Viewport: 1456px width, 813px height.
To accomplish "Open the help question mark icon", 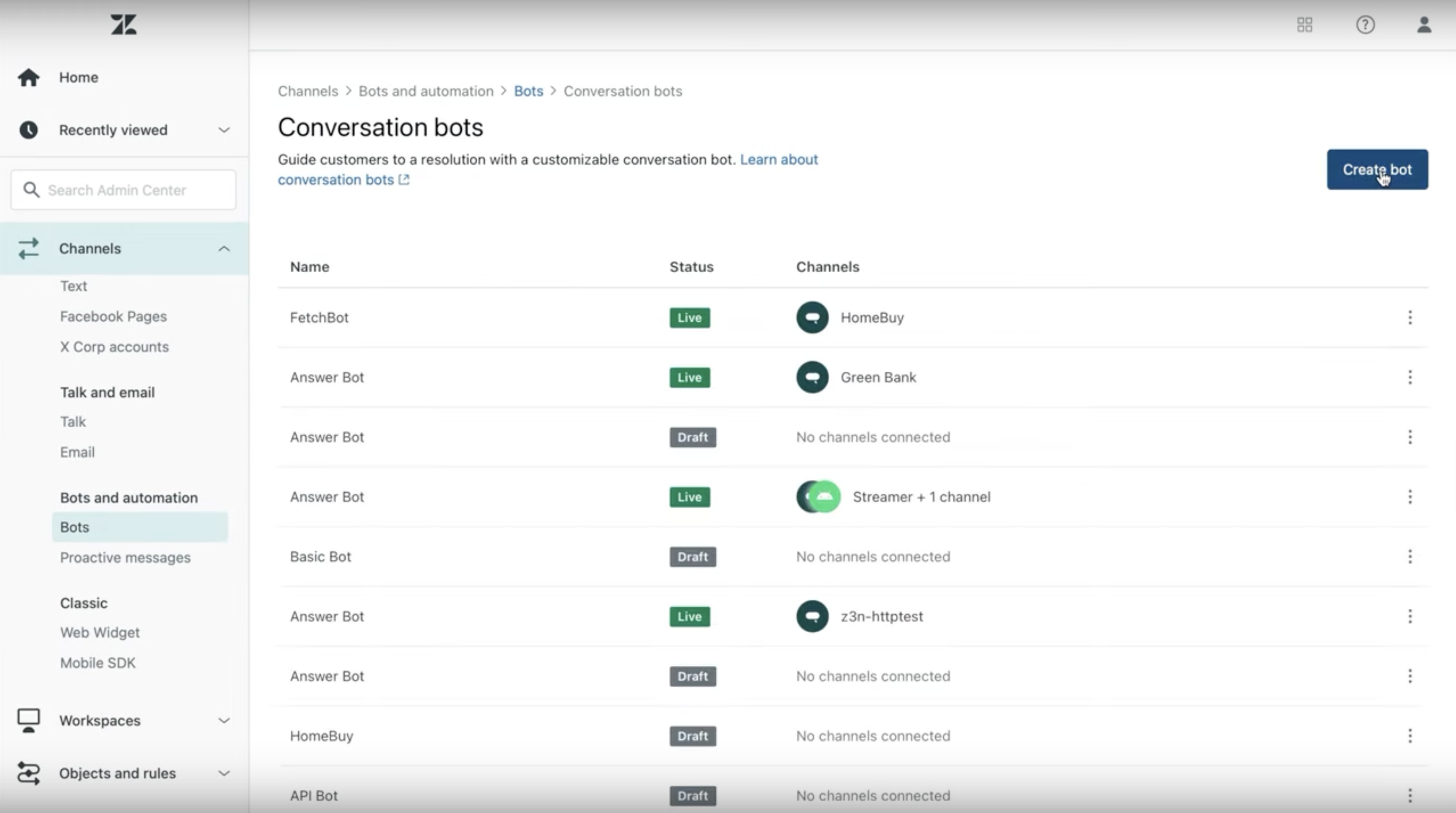I will click(1365, 25).
